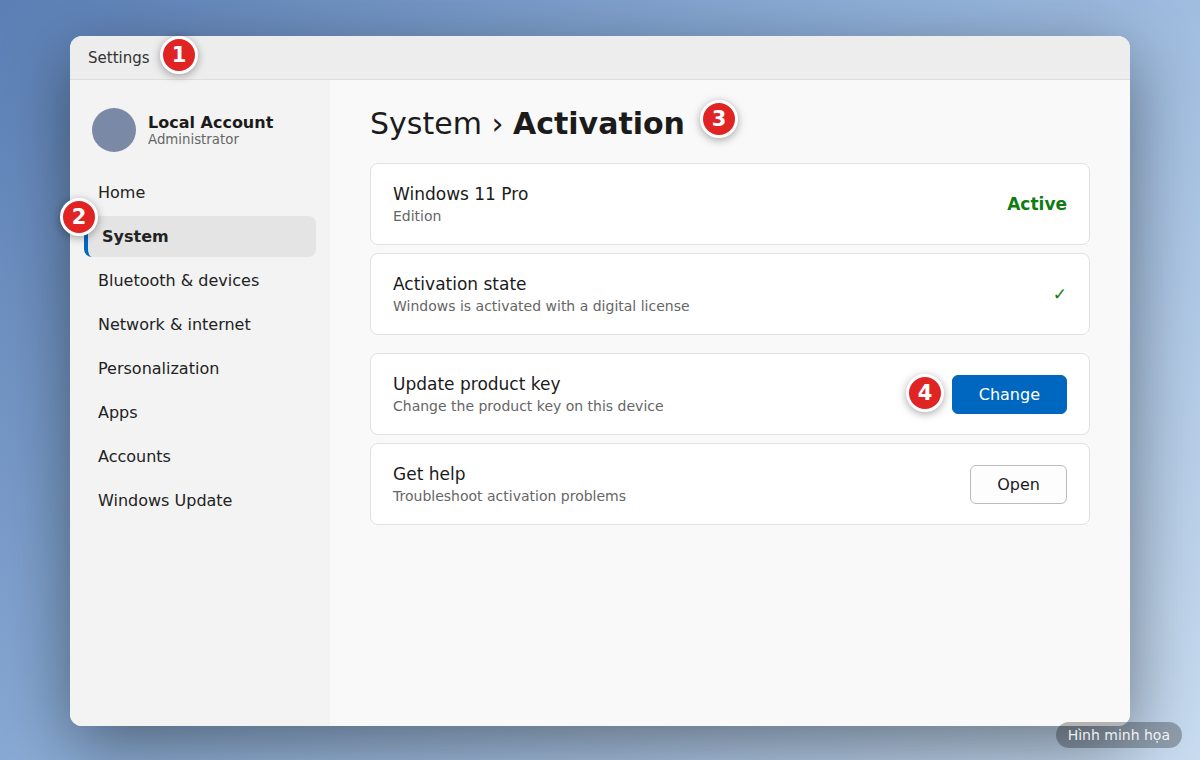The height and width of the screenshot is (760, 1200).
Task: Click the Change product key button
Action: pos(1009,394)
